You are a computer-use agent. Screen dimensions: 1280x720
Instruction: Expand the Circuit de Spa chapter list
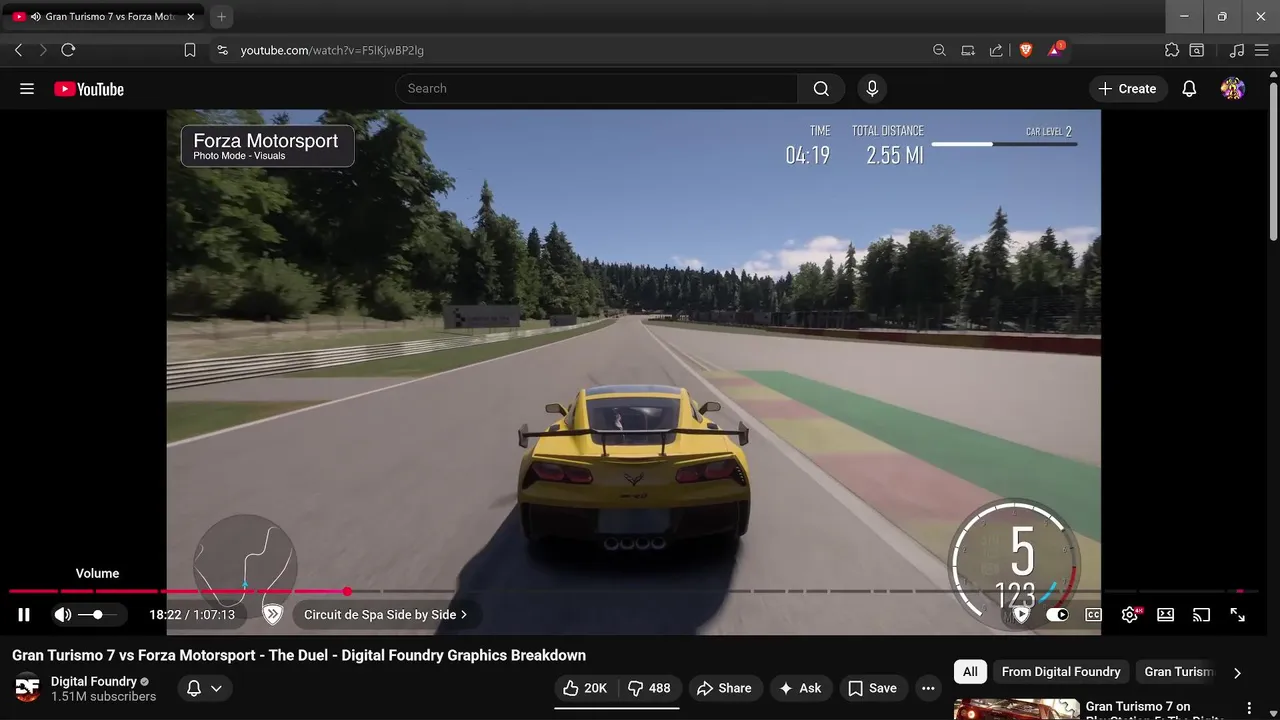pos(385,615)
